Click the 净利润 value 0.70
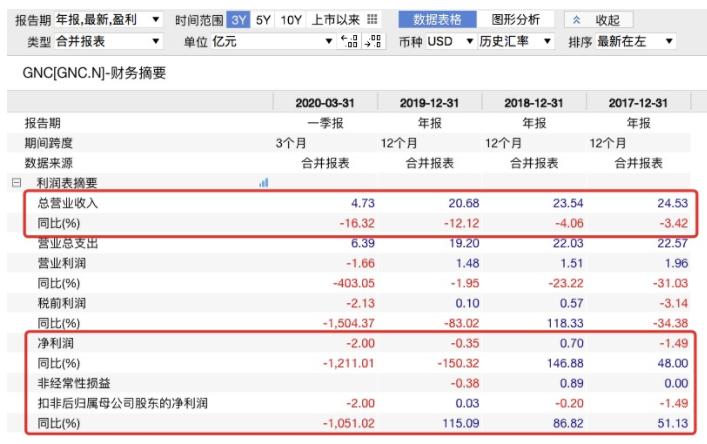Image resolution: width=707 pixels, height=444 pixels. 572,343
